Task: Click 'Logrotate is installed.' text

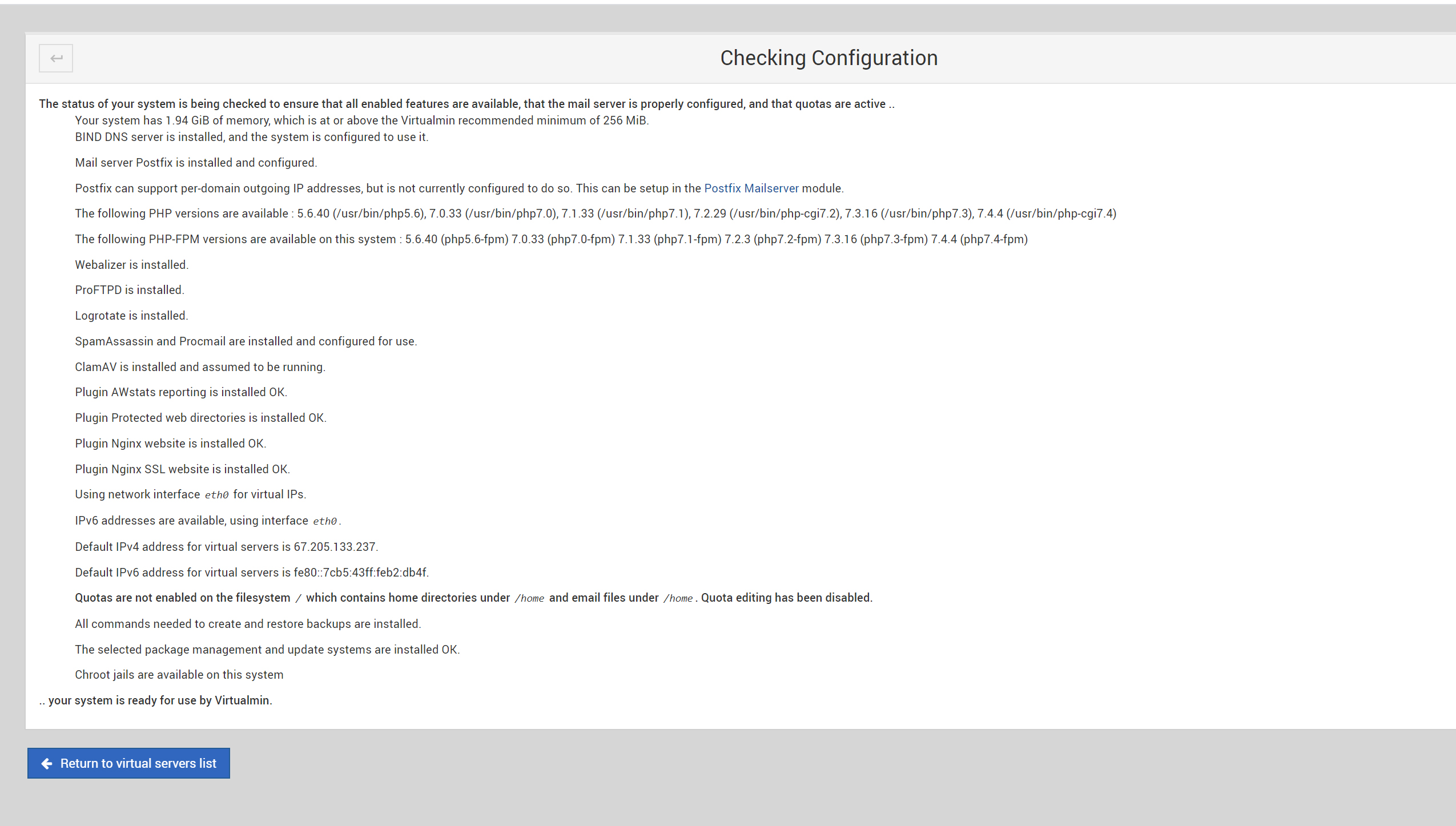Action: [x=131, y=316]
